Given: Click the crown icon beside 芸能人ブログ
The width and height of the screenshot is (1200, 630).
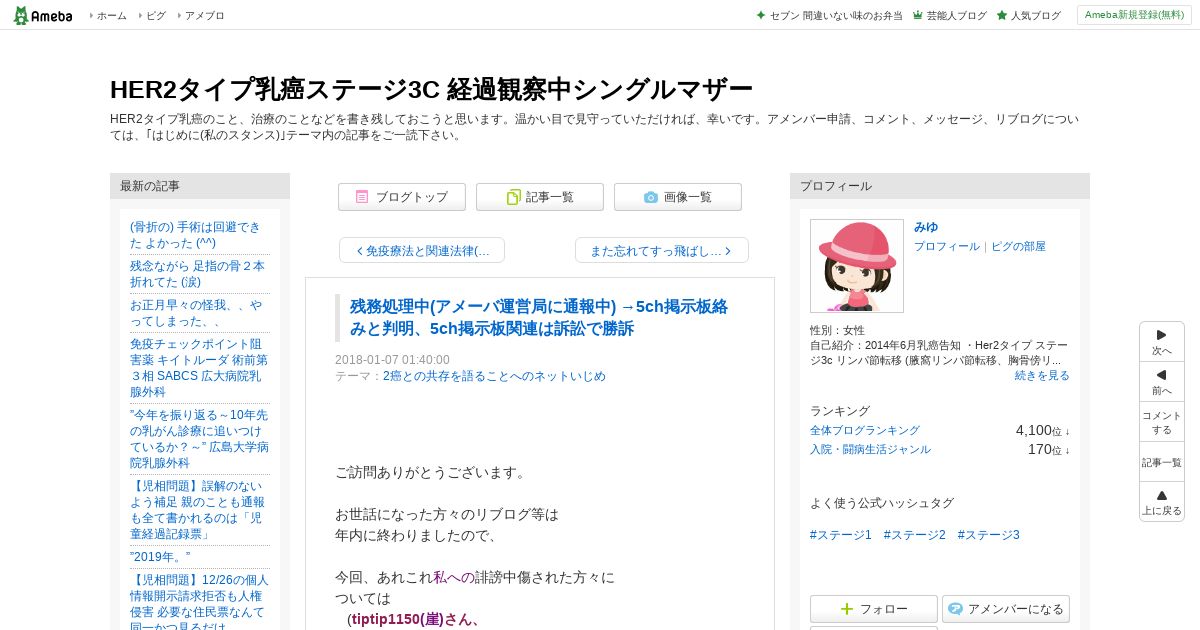Looking at the screenshot, I should (x=918, y=15).
